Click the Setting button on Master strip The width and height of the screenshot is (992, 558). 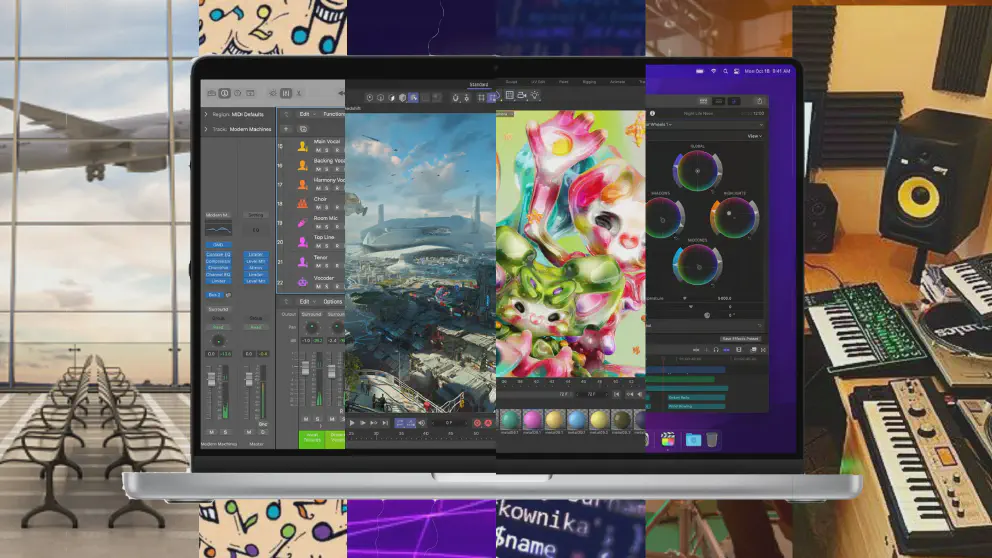coord(256,215)
